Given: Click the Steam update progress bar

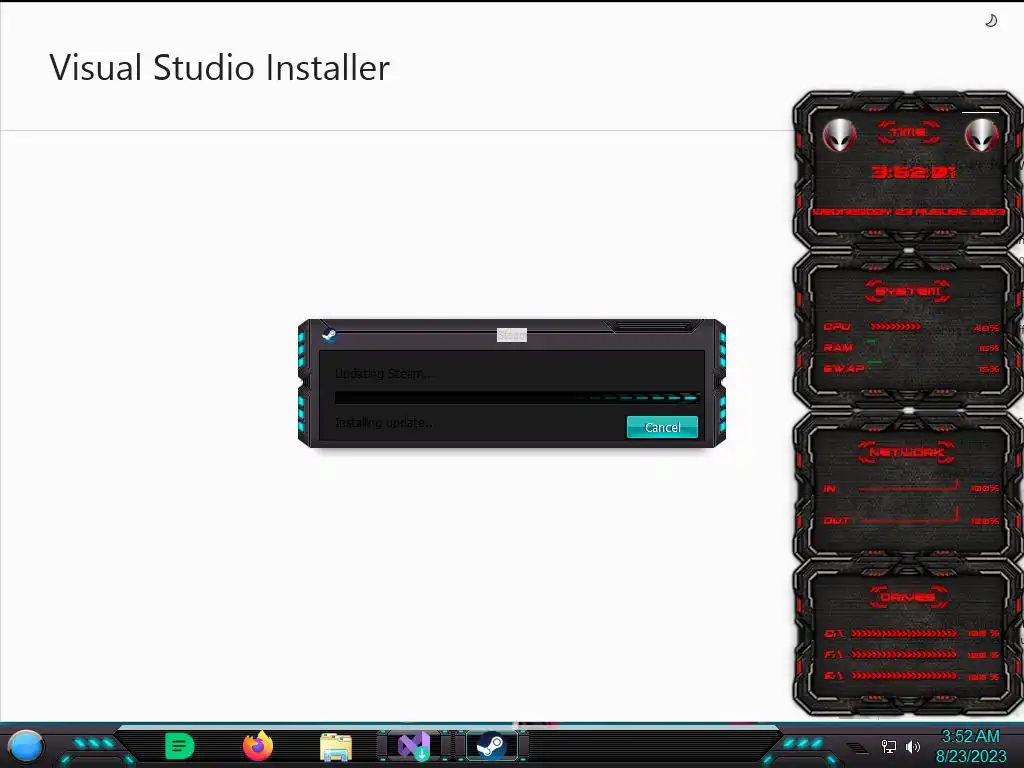Looking at the screenshot, I should coord(517,397).
